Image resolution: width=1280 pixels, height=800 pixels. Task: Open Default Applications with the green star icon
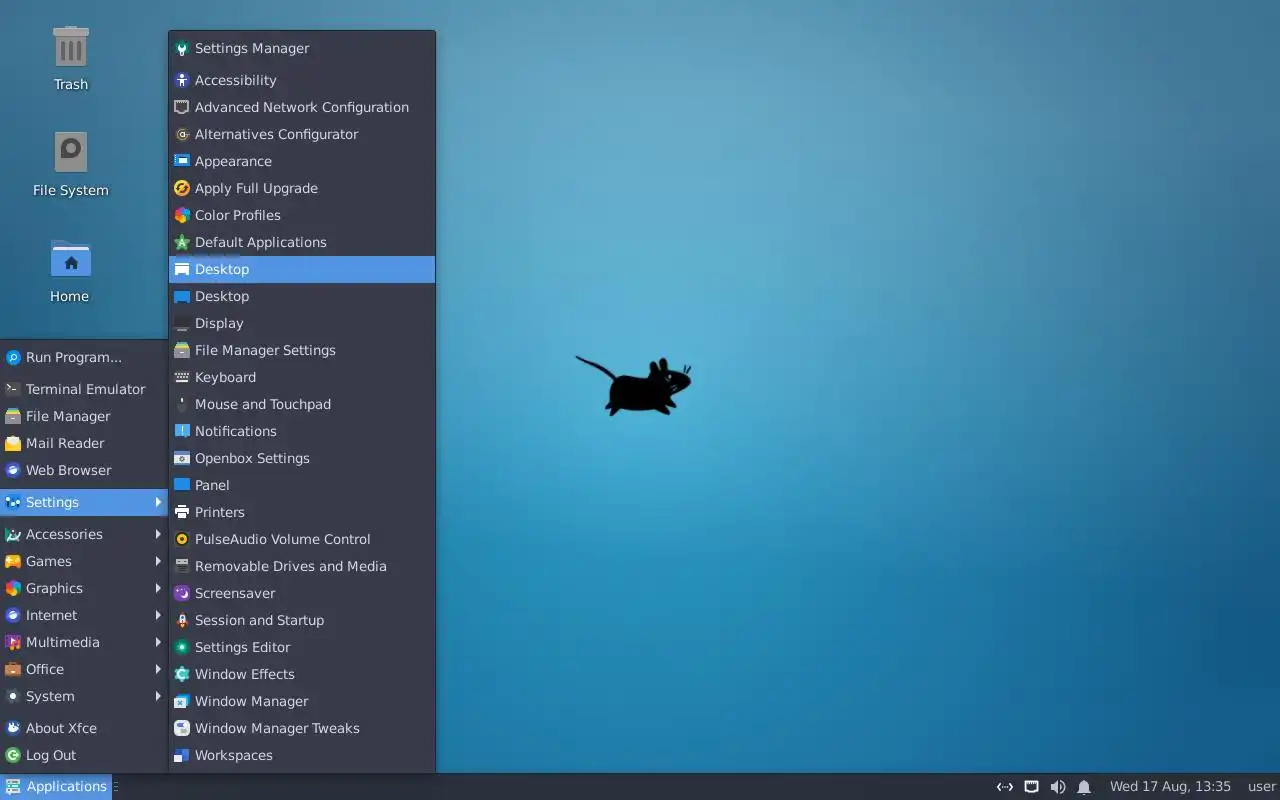tap(302, 242)
